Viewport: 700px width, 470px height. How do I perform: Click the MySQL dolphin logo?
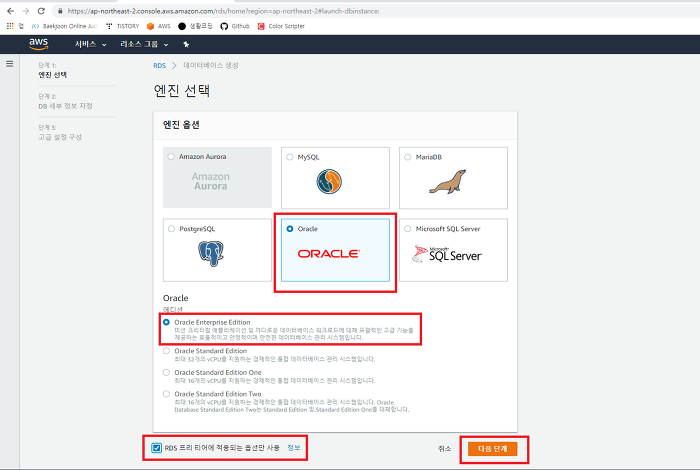click(x=329, y=182)
